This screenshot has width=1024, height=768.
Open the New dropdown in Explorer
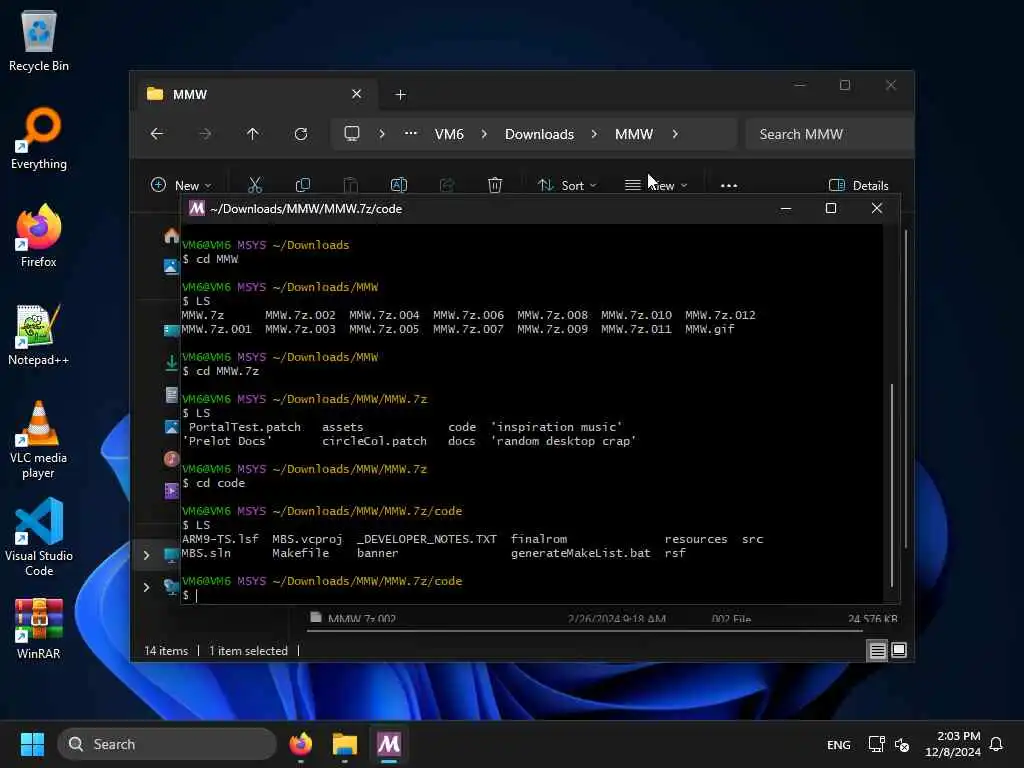coord(181,185)
